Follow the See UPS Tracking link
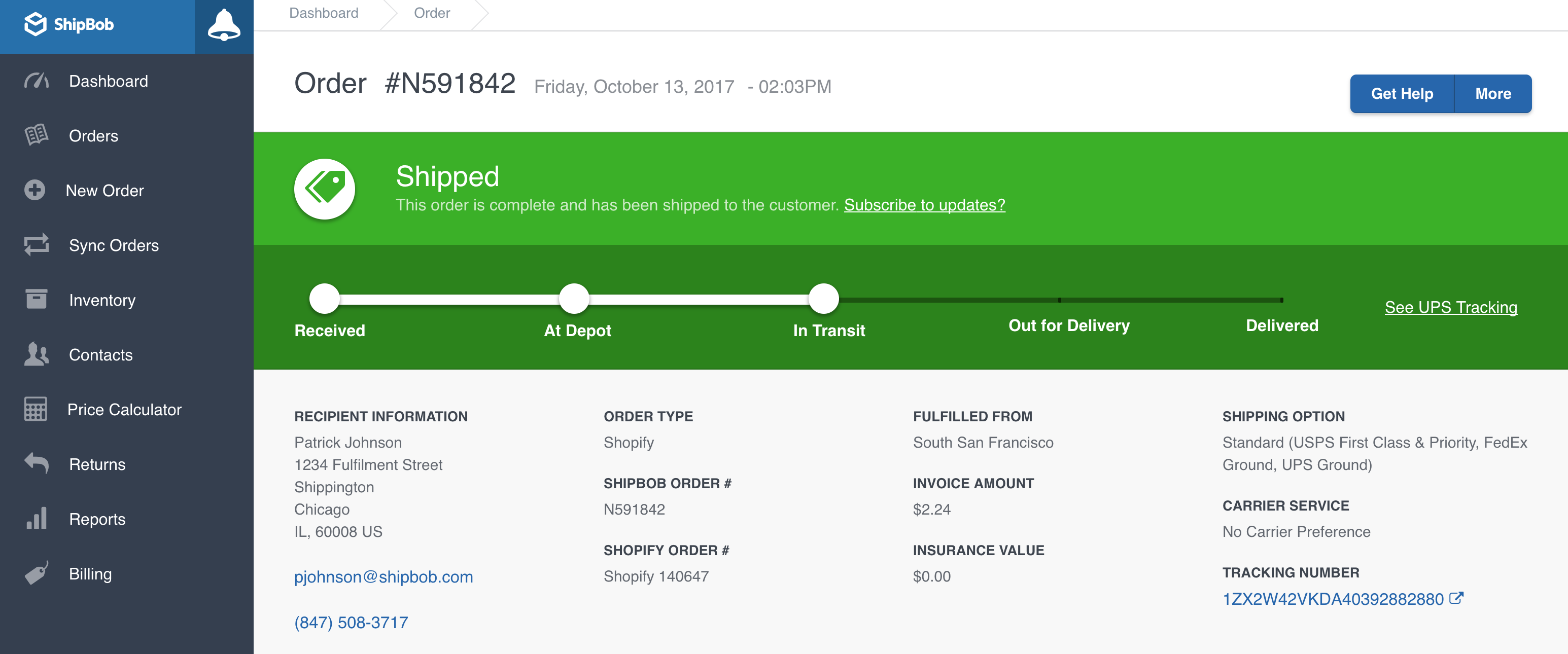 coord(1450,307)
